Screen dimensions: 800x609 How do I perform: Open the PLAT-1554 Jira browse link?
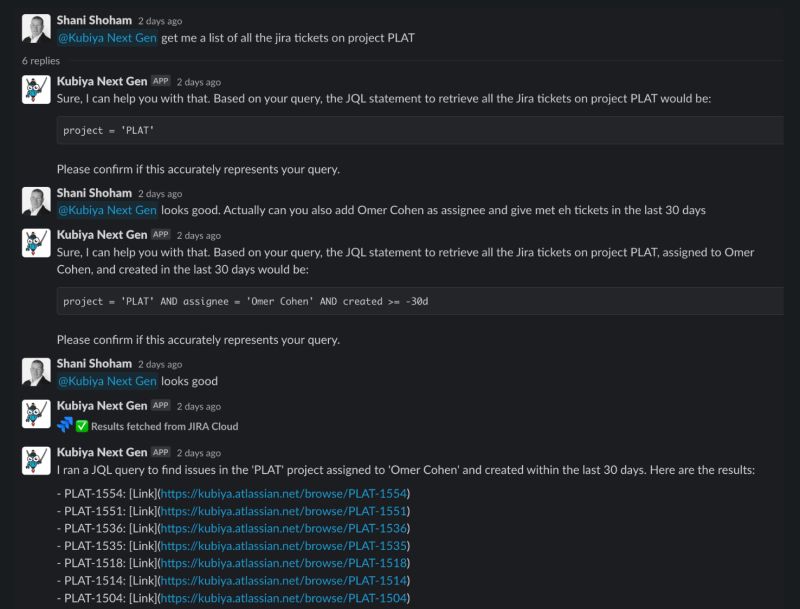click(x=284, y=493)
